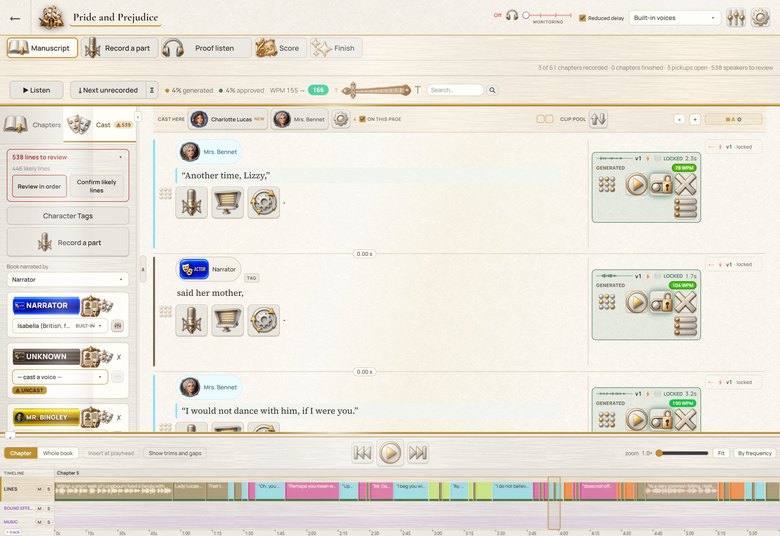Open the Manuscript tab
The width and height of the screenshot is (780, 536).
pyautogui.click(x=42, y=48)
